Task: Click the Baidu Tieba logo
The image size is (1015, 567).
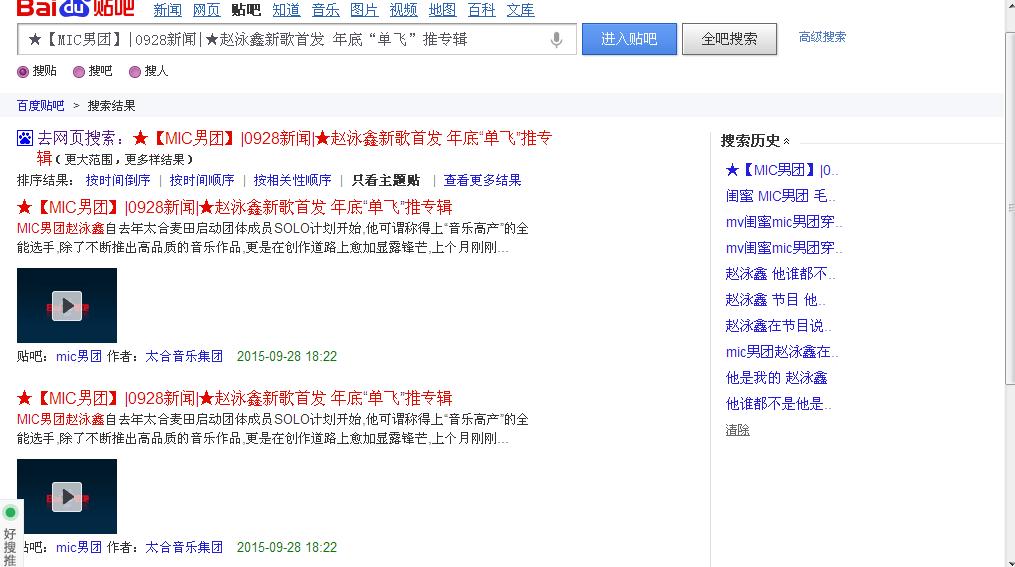Action: click(x=75, y=8)
